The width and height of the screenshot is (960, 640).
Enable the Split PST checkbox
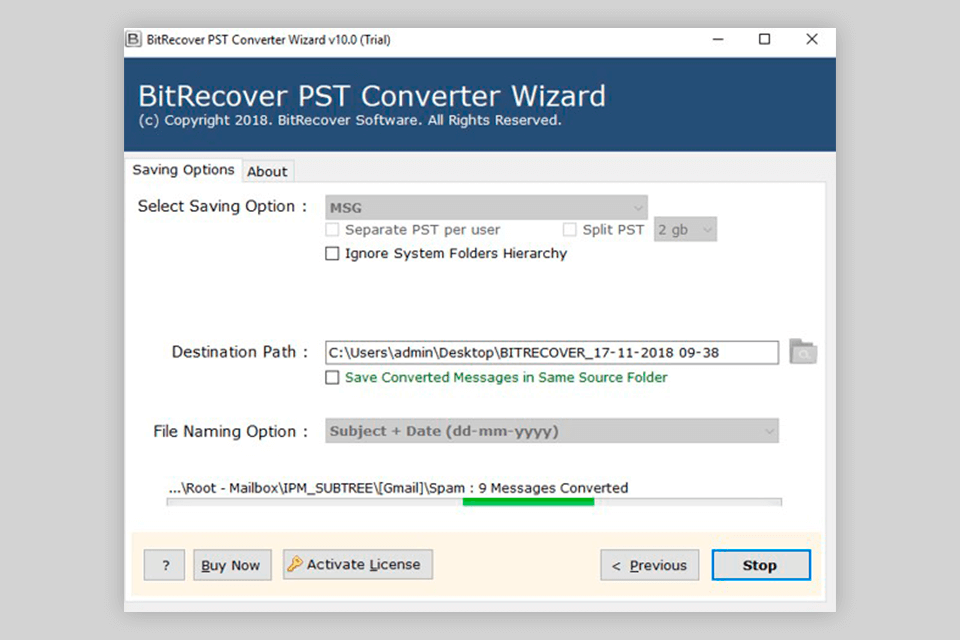point(569,230)
